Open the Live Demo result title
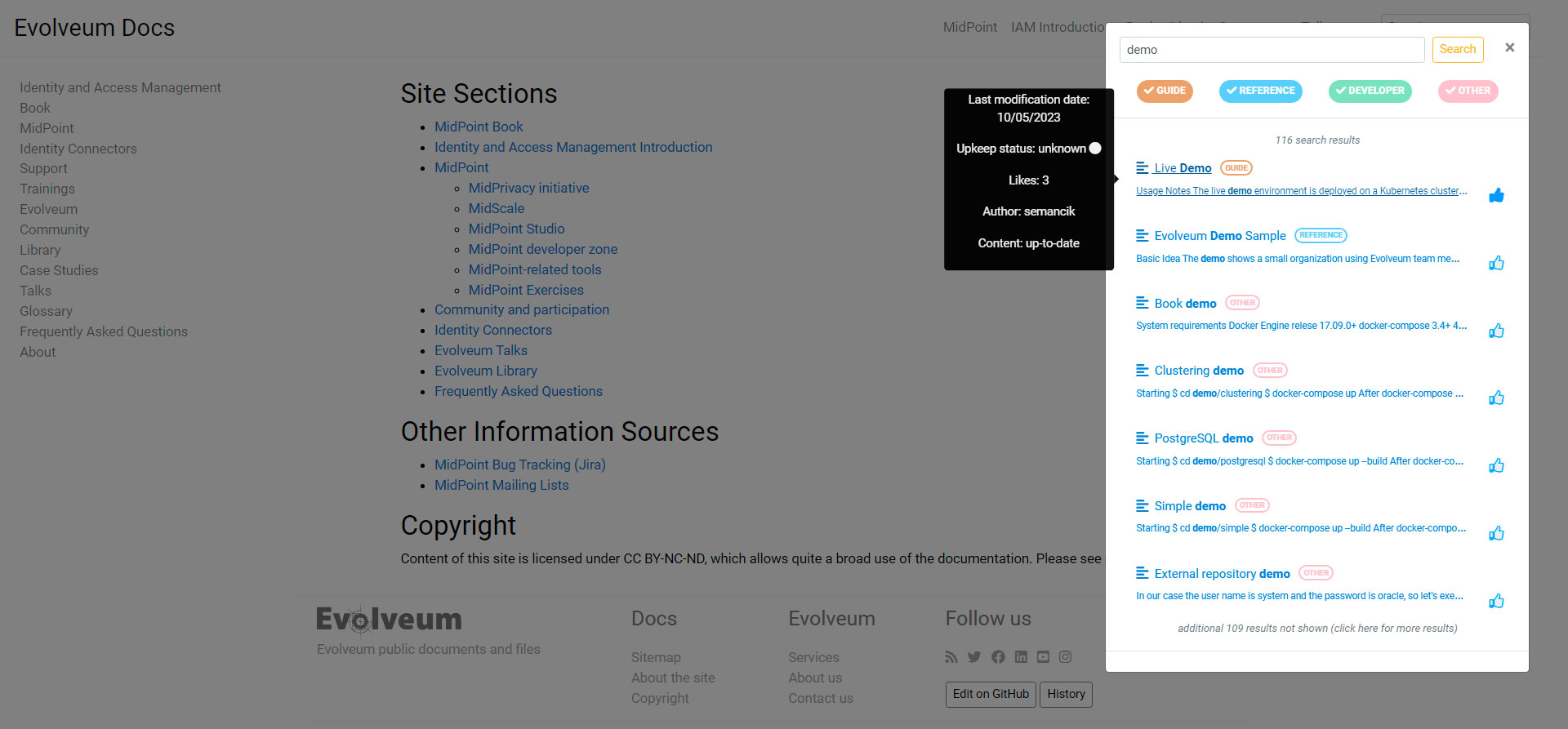The height and width of the screenshot is (729, 1568). click(1183, 167)
